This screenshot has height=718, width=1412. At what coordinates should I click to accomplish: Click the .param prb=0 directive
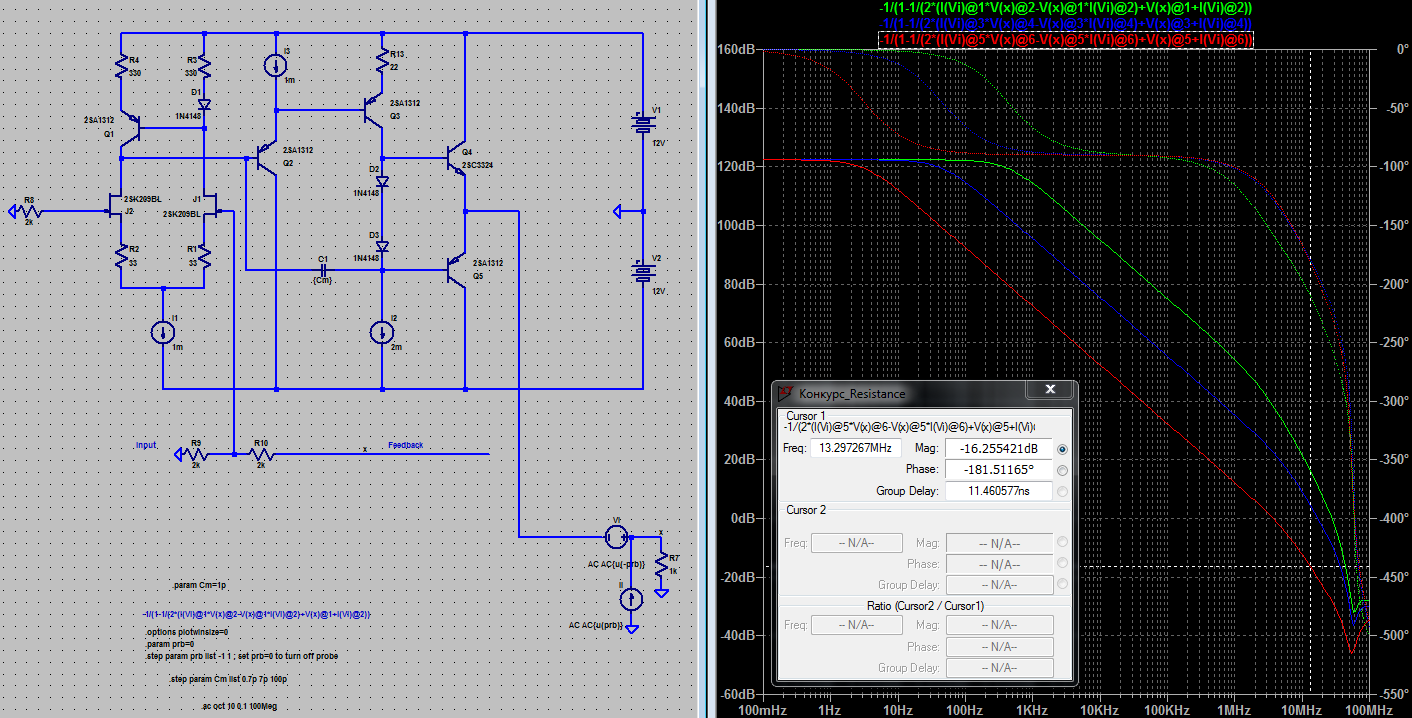click(169, 644)
